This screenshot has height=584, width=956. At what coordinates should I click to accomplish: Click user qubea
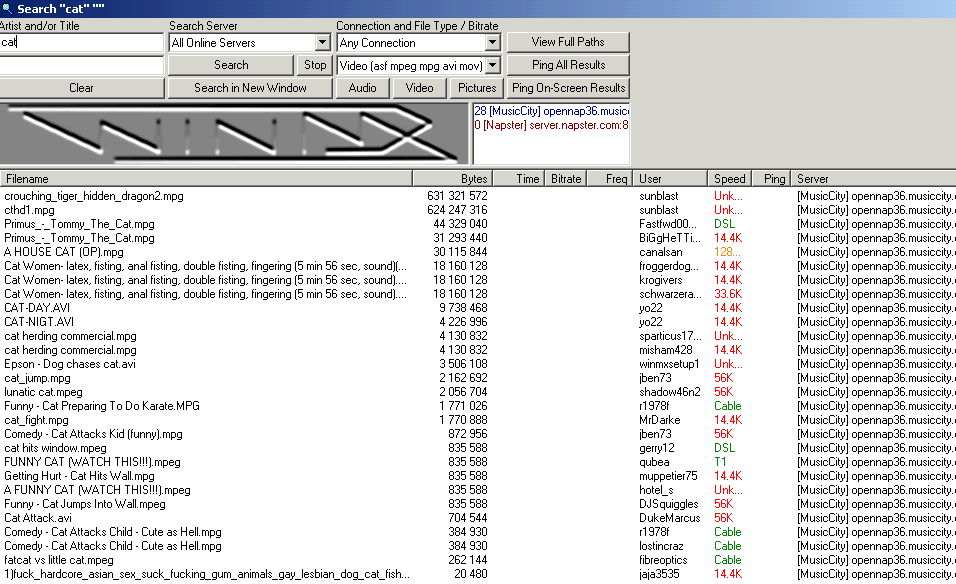pos(654,463)
